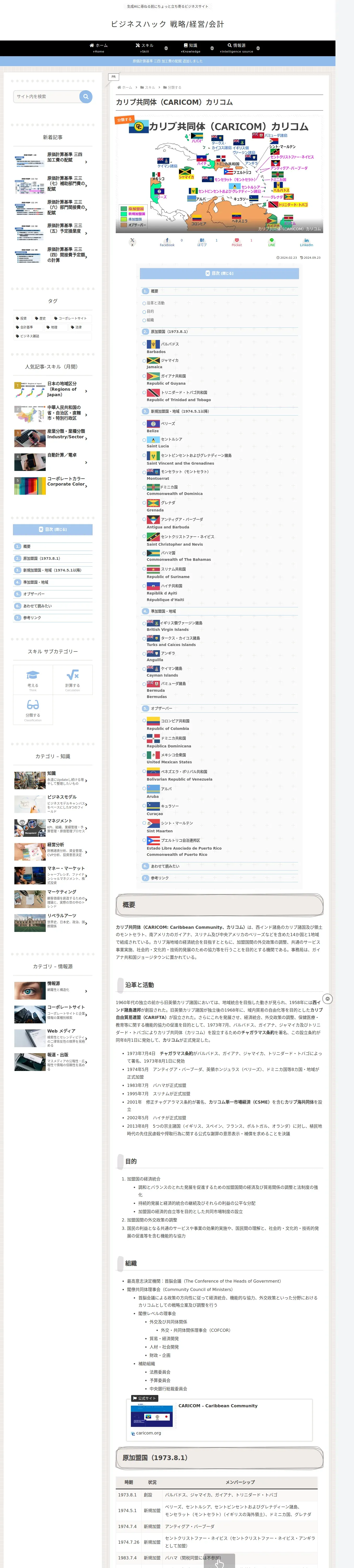The width and height of the screenshot is (354, 1568).
Task: Jump to あわせて読みたい in main contents
Action: (165, 866)
